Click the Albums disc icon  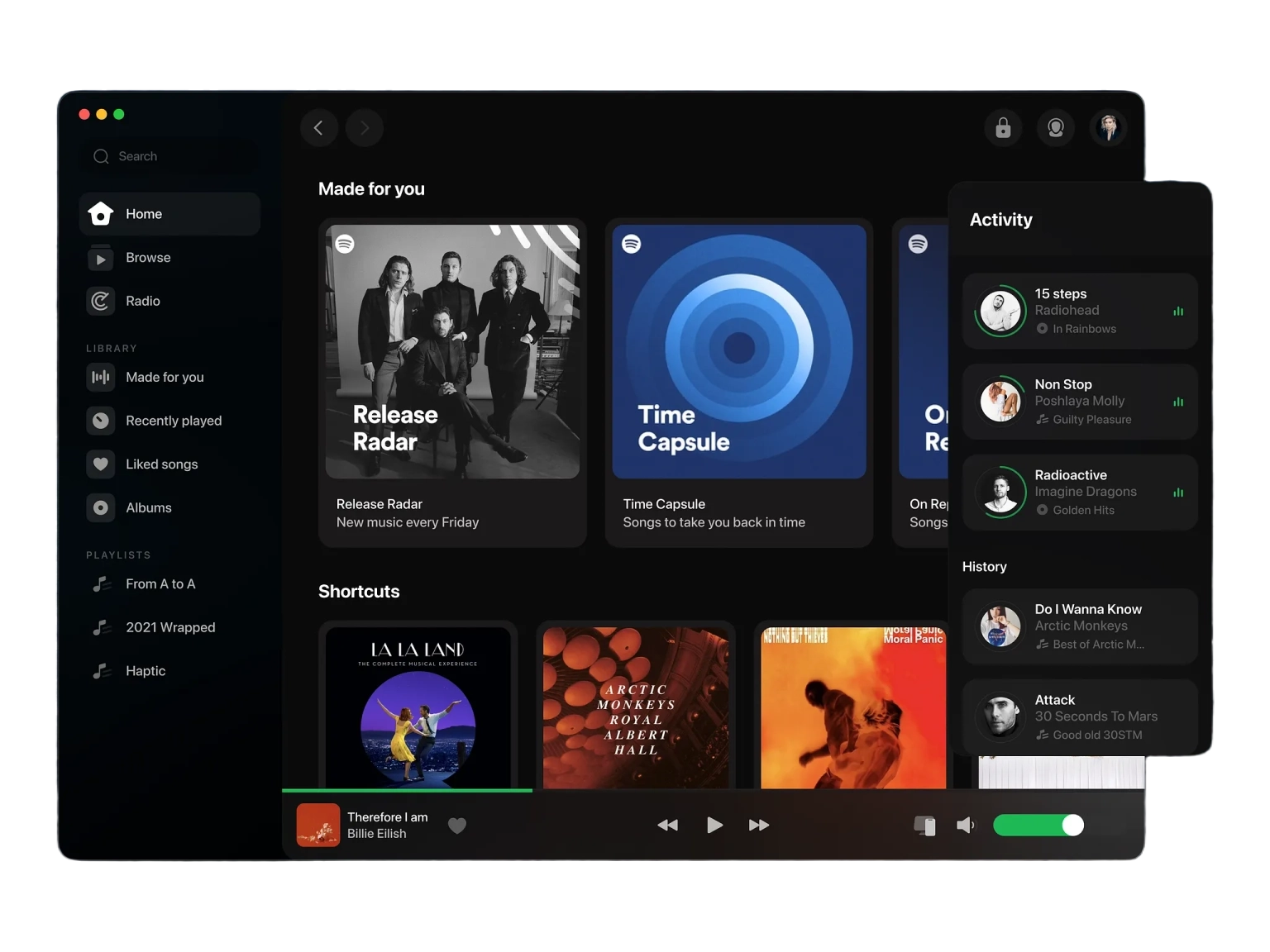click(101, 507)
